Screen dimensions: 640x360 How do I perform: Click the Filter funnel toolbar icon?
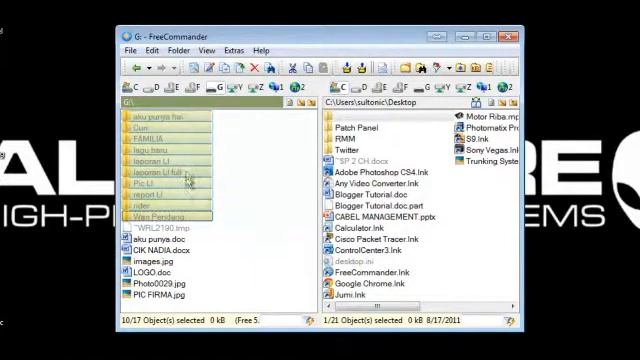437,68
